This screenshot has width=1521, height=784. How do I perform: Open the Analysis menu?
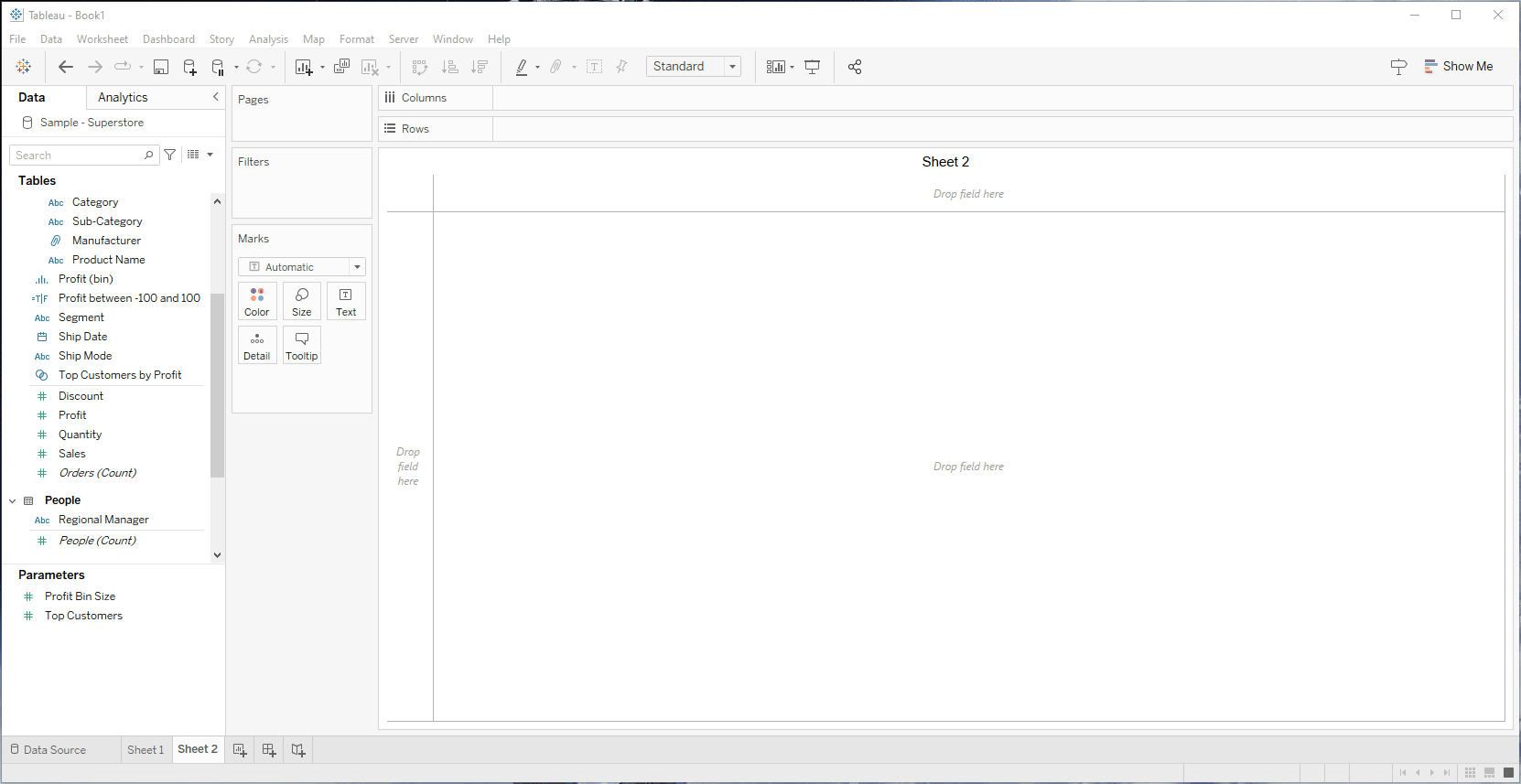(x=268, y=39)
